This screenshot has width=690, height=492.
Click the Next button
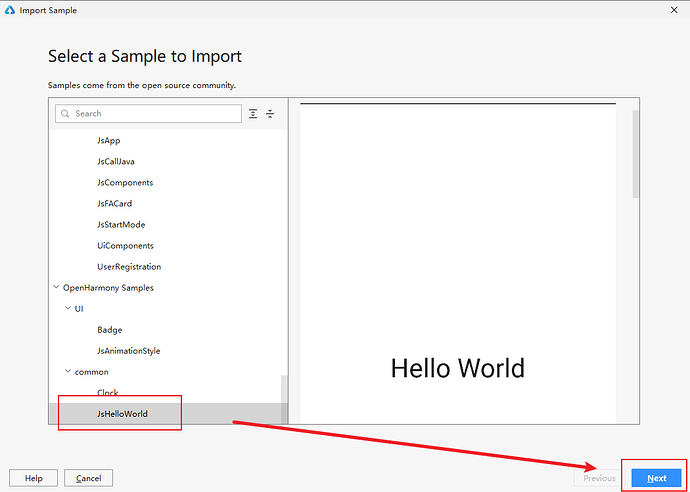point(657,478)
